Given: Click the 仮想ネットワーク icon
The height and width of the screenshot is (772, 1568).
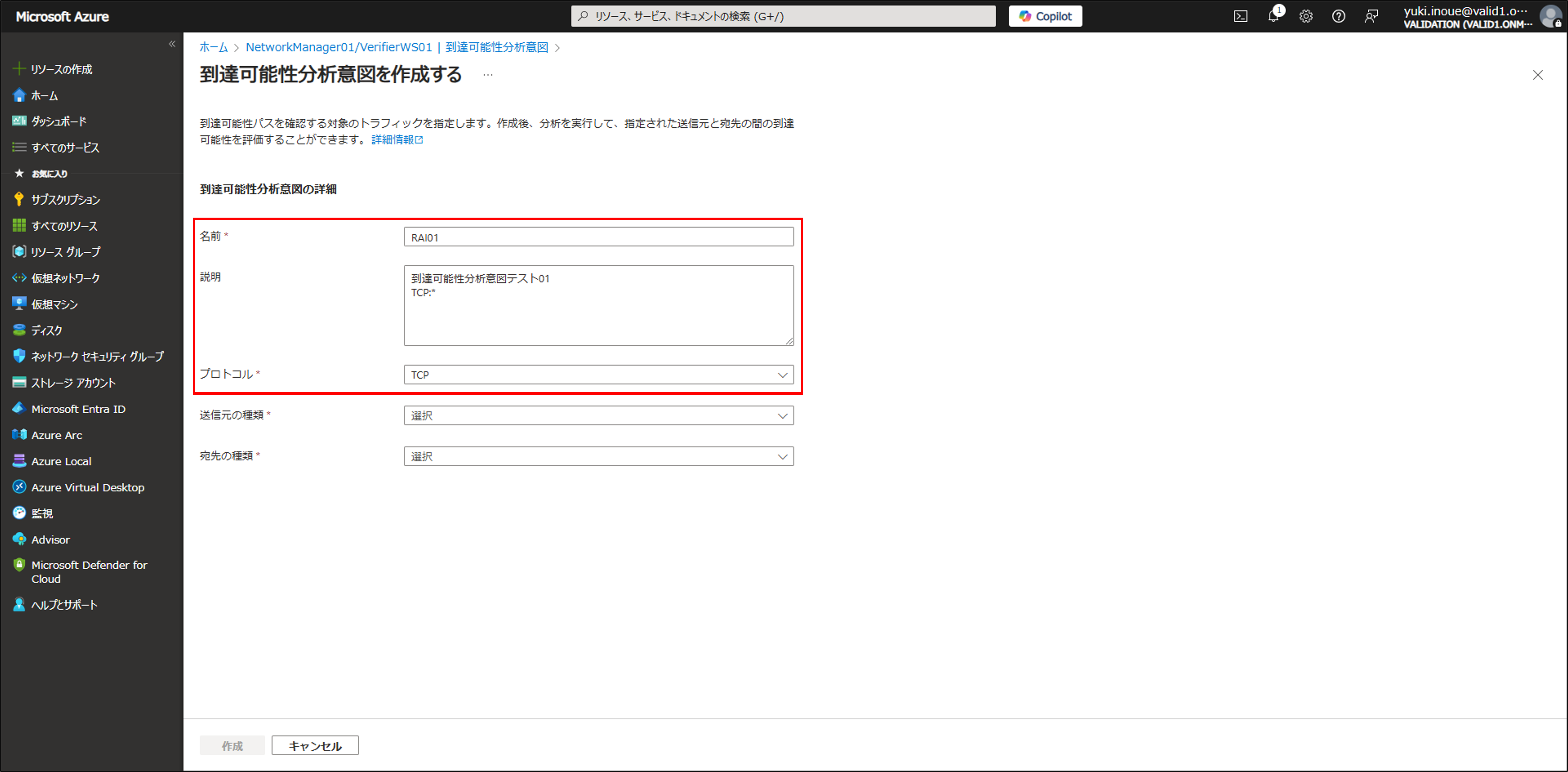Looking at the screenshot, I should 20,278.
